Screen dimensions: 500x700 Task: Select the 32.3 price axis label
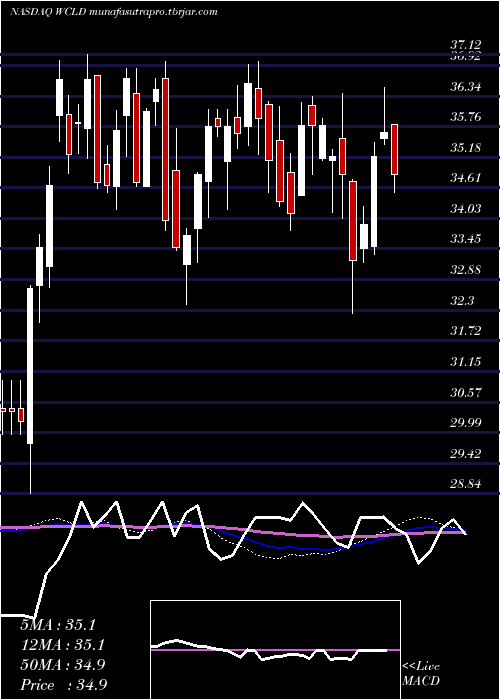pos(462,300)
